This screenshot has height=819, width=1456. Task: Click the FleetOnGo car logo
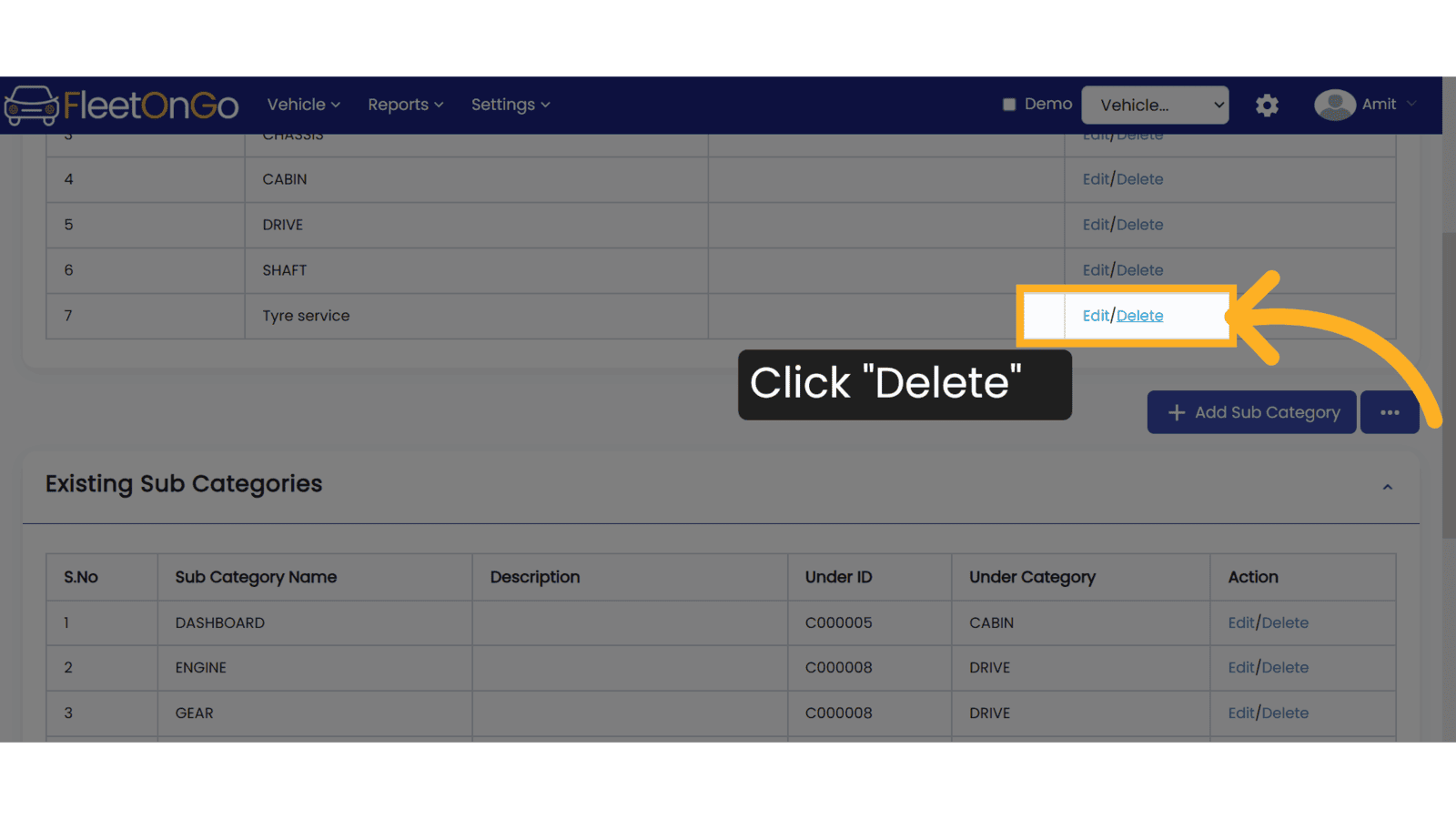click(32, 106)
